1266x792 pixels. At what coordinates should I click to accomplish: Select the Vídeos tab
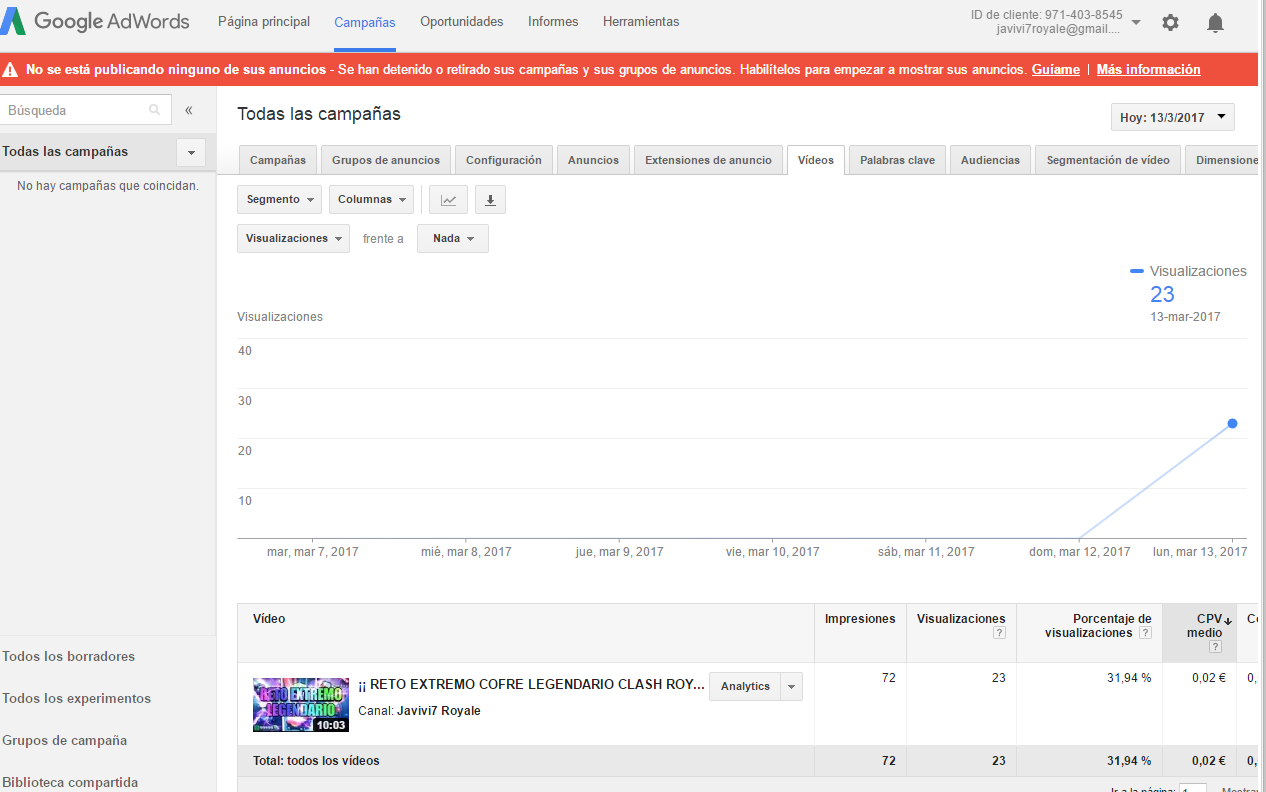pos(816,160)
